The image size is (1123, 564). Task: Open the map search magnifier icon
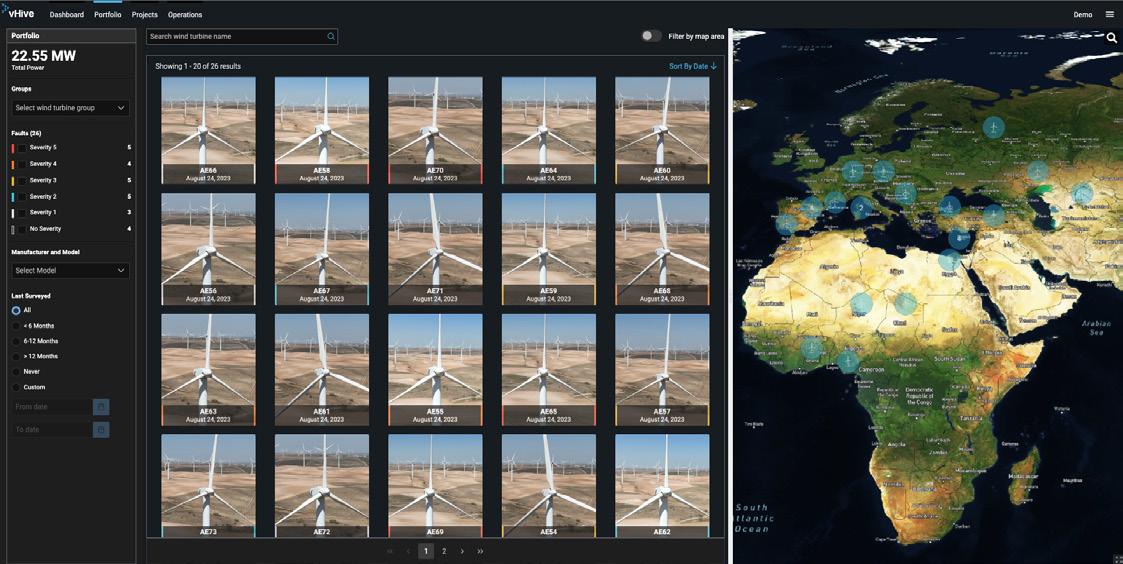(1111, 39)
